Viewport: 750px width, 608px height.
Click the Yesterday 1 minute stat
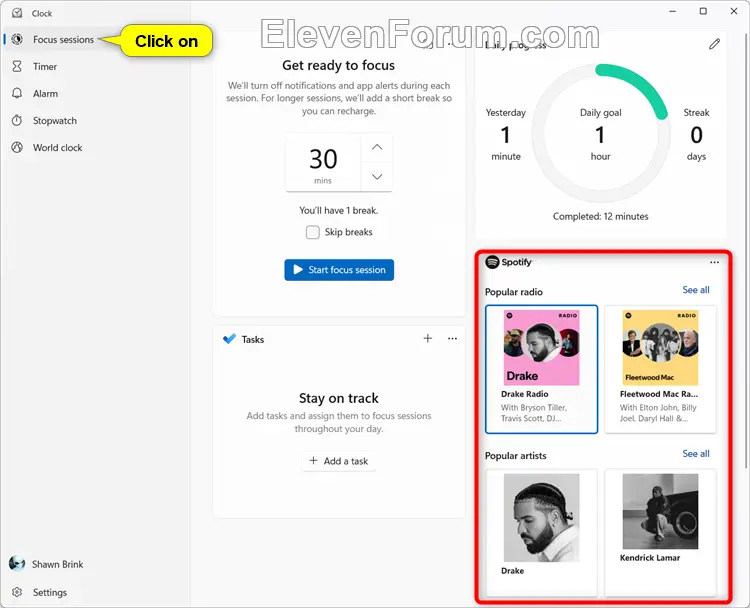click(506, 134)
